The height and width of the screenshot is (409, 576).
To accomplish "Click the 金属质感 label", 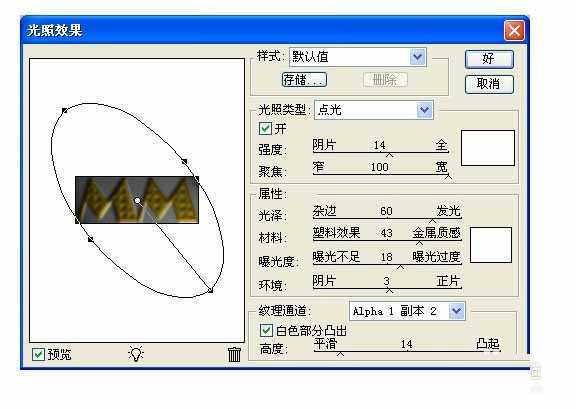I will tap(436, 233).
